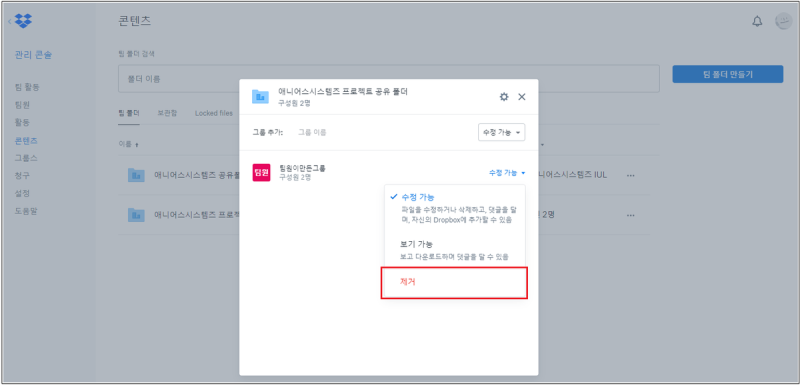Close the shared folder dialog

(521, 97)
